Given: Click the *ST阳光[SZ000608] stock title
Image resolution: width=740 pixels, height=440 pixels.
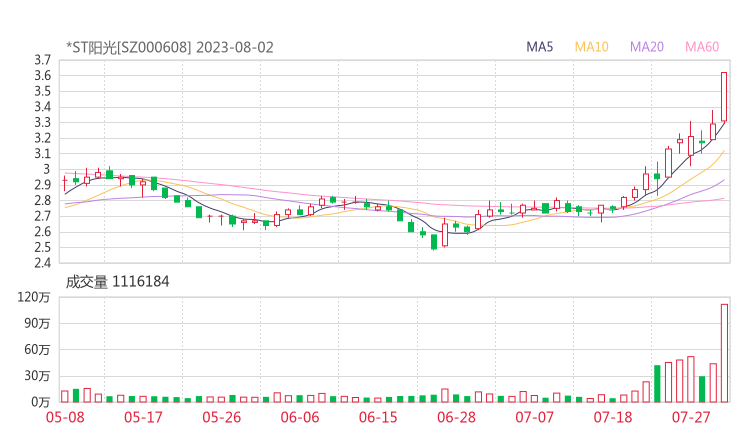Looking at the screenshot, I should click(x=128, y=47).
